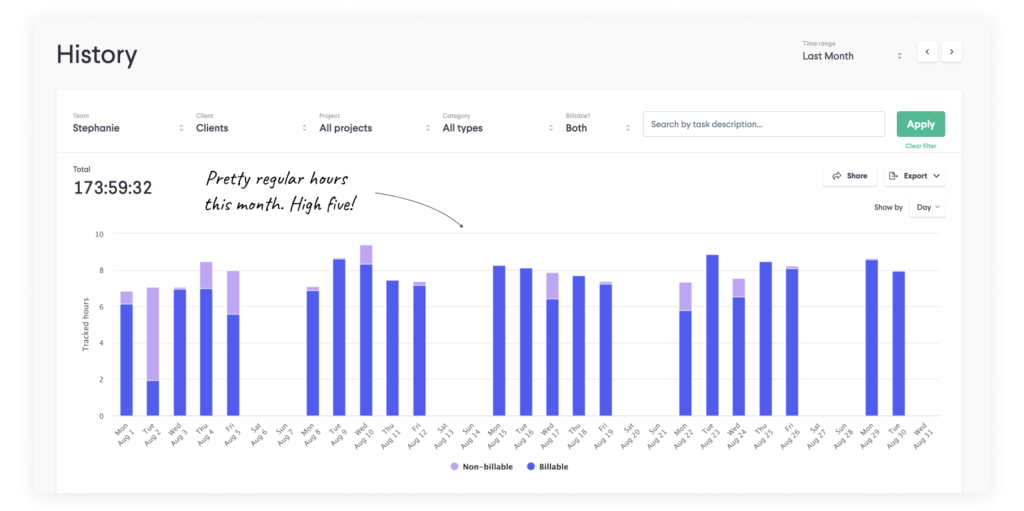Go to next time range arrow
1024x511 pixels.
[x=952, y=52]
